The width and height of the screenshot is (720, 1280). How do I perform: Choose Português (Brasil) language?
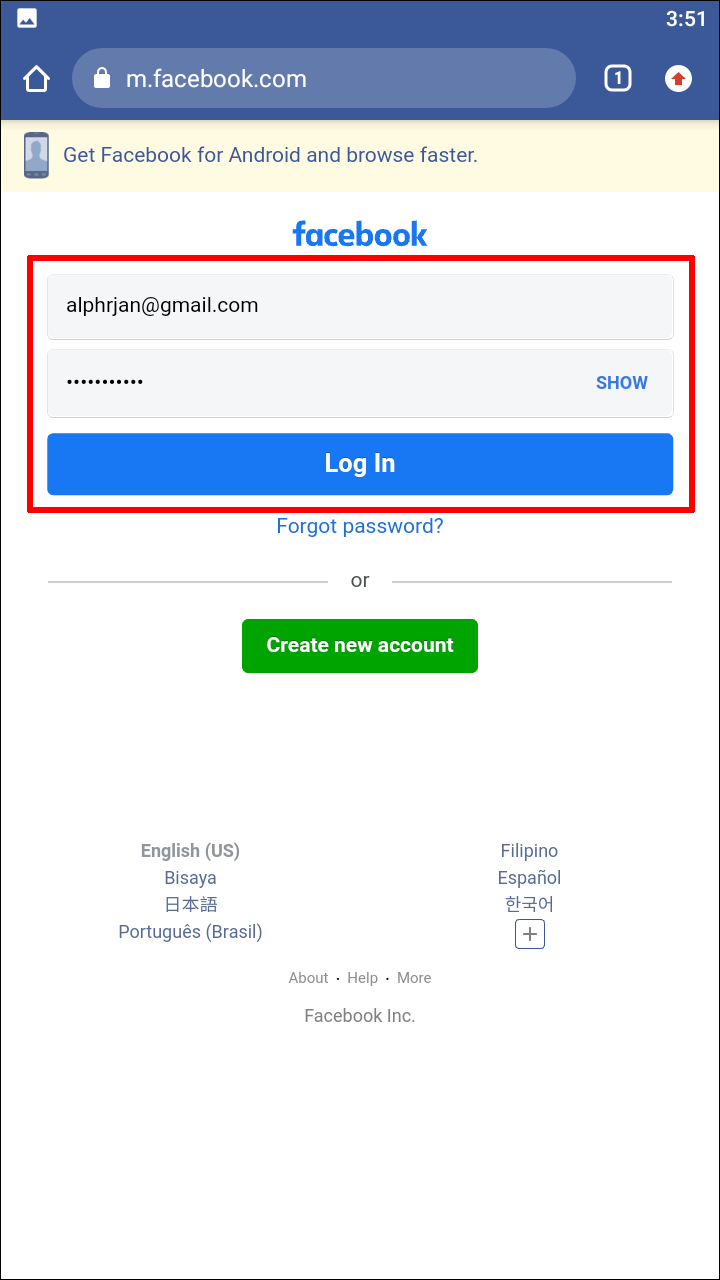click(190, 932)
